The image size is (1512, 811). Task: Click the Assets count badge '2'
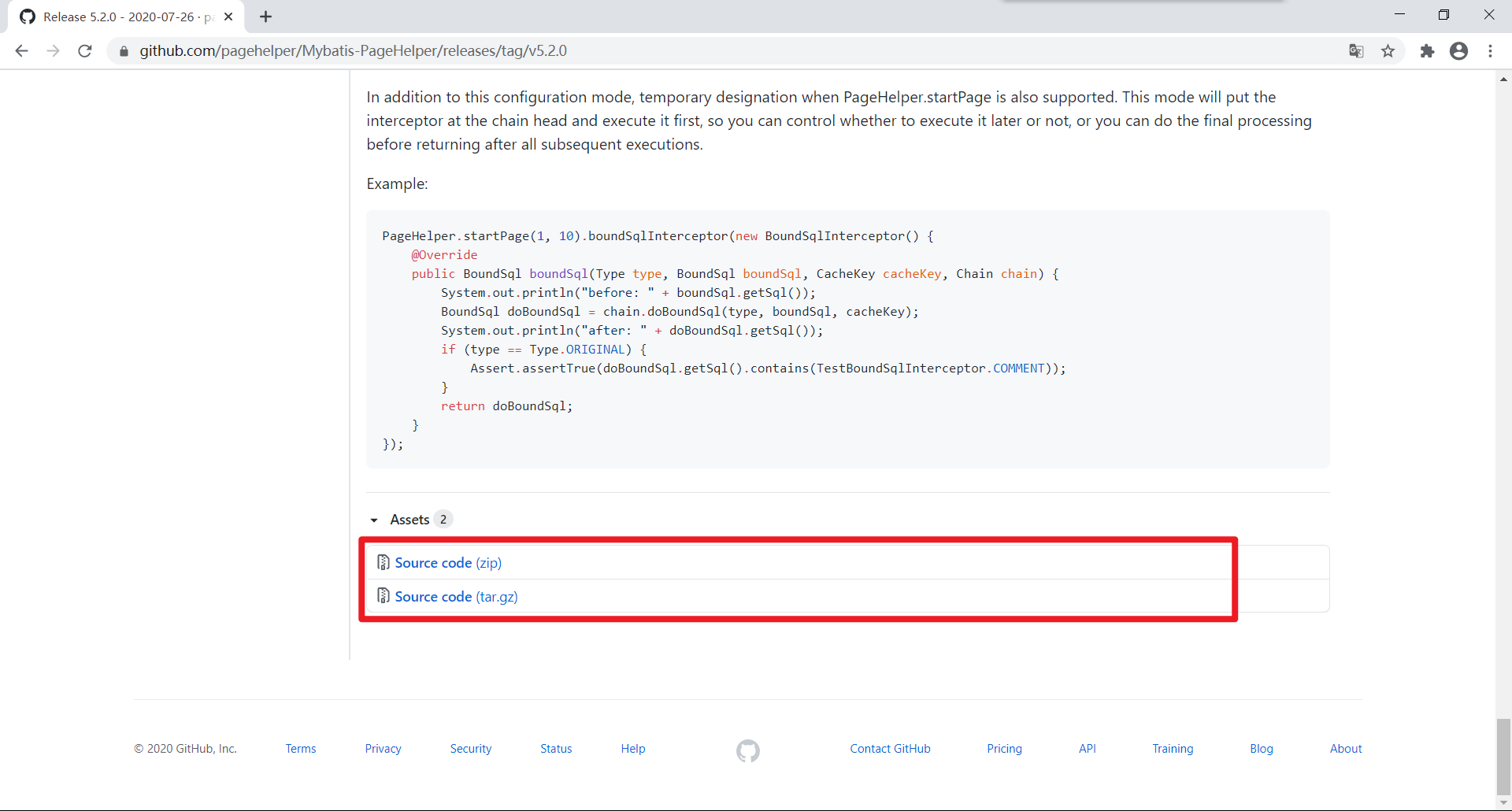tap(443, 520)
